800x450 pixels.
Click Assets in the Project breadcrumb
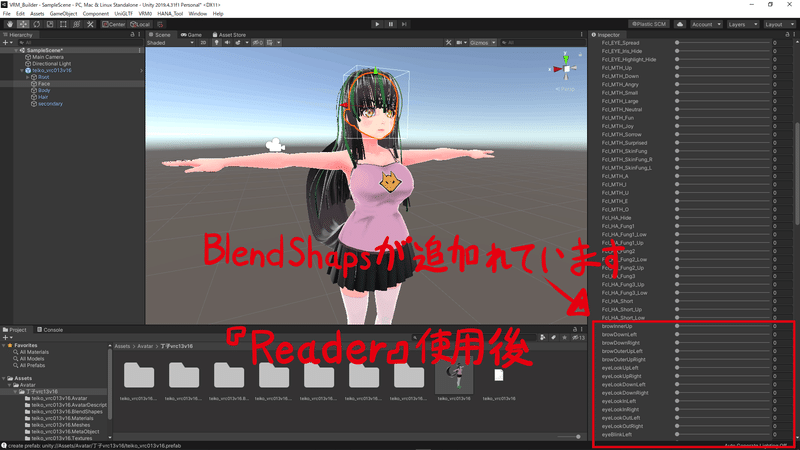pyautogui.click(x=122, y=346)
